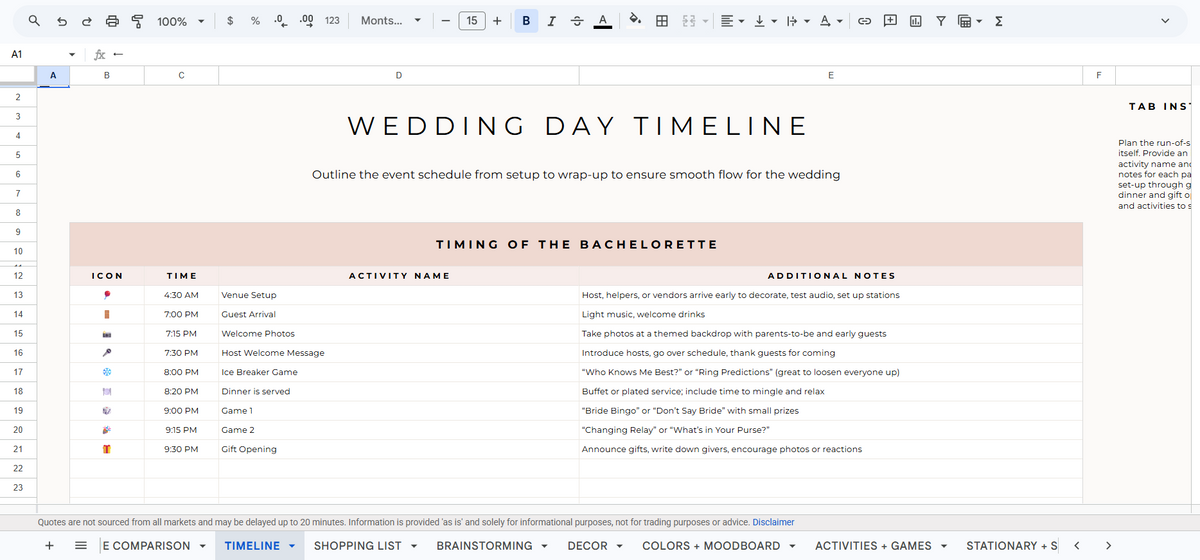Open the borders menu

click(661, 20)
